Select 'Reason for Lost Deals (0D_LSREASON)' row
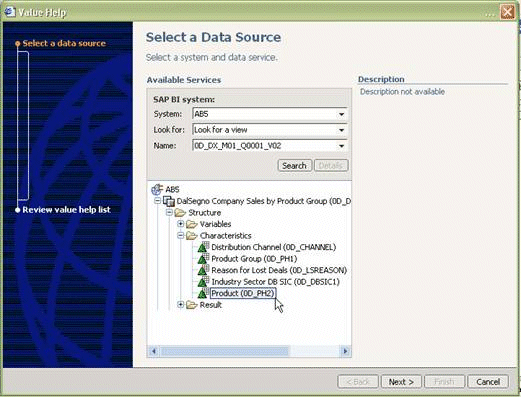Viewport: 521px width, 397px height. (279, 270)
